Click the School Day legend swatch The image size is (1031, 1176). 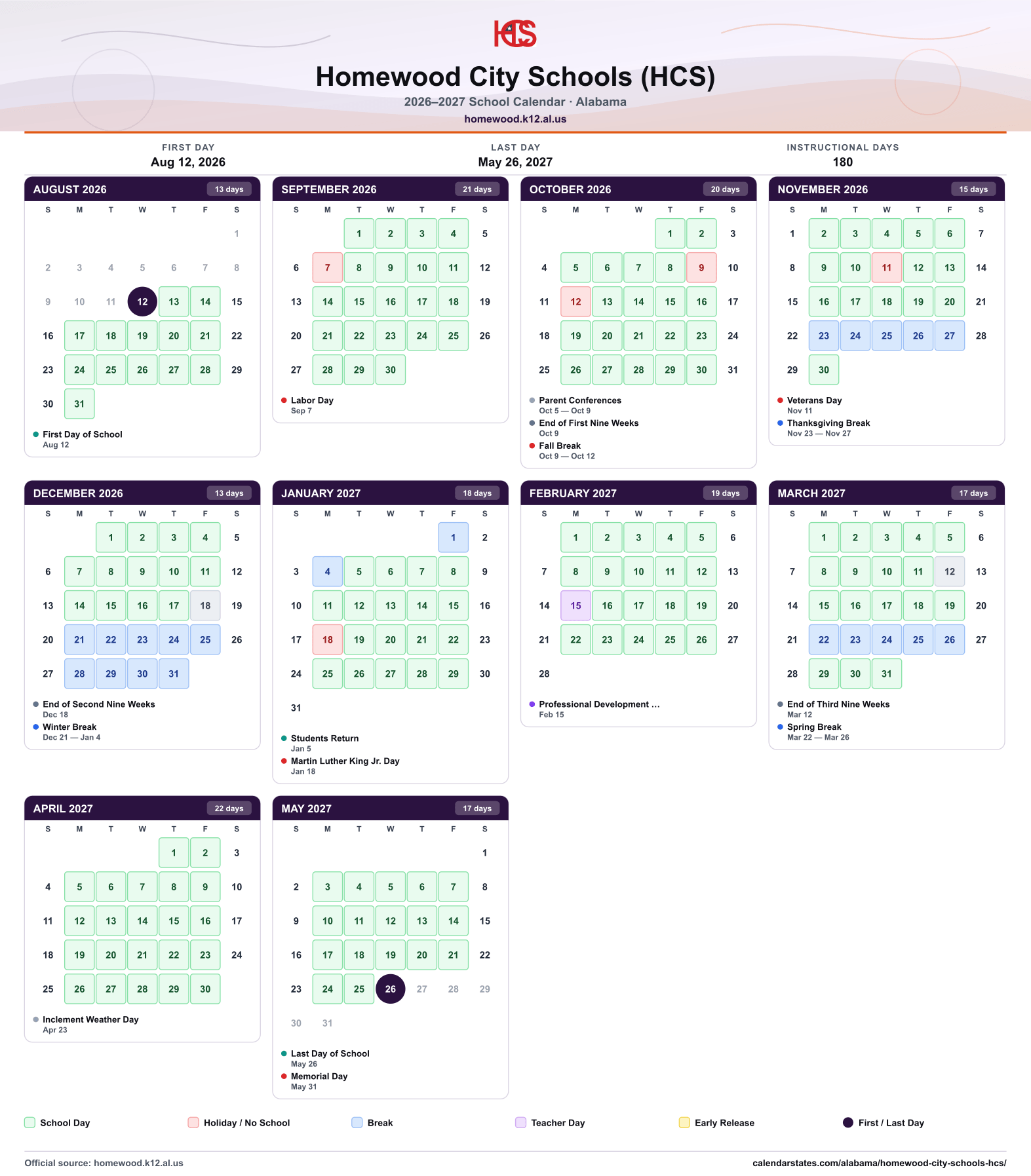[x=29, y=1123]
